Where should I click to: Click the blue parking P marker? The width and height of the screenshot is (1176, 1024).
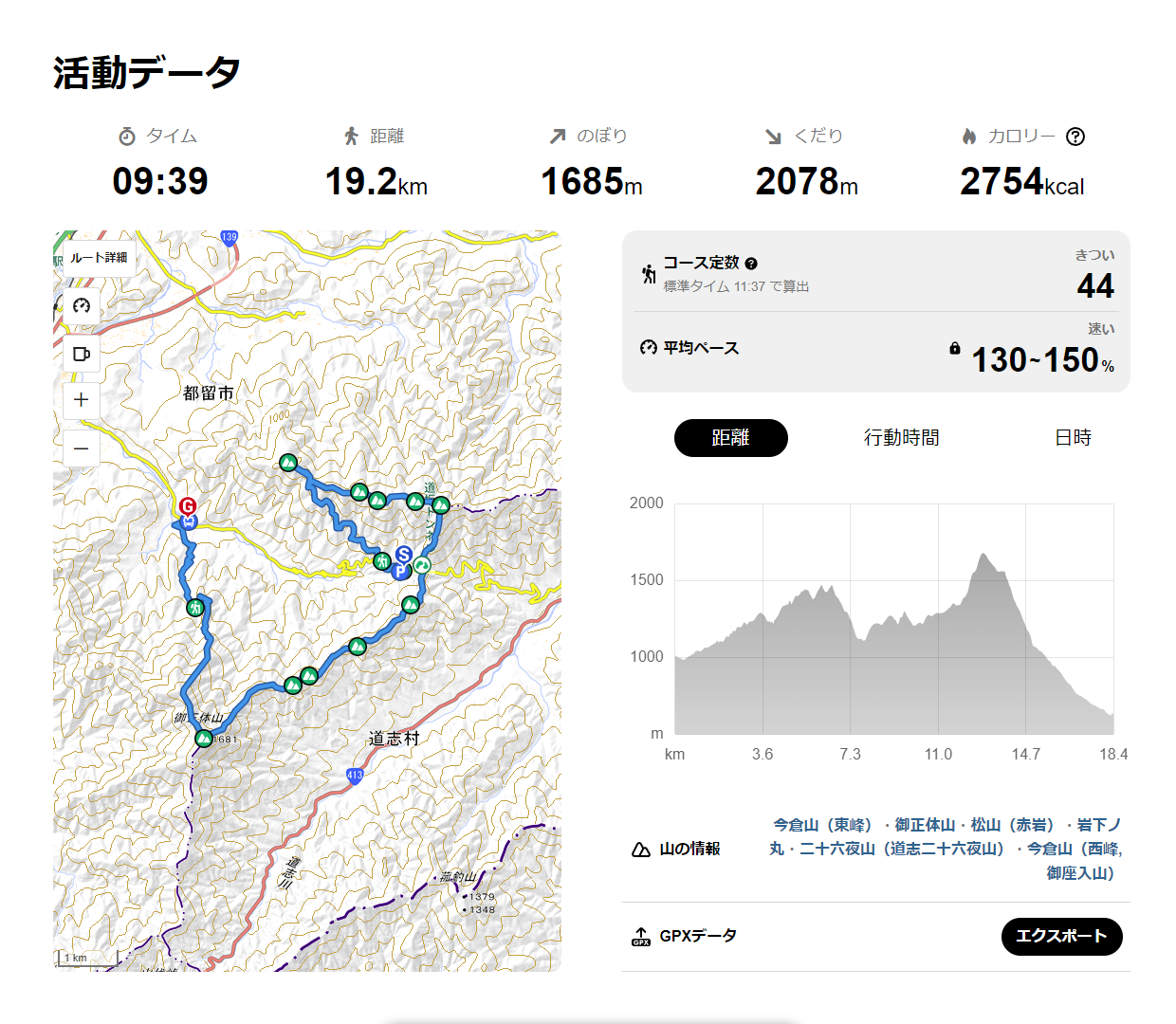[400, 571]
